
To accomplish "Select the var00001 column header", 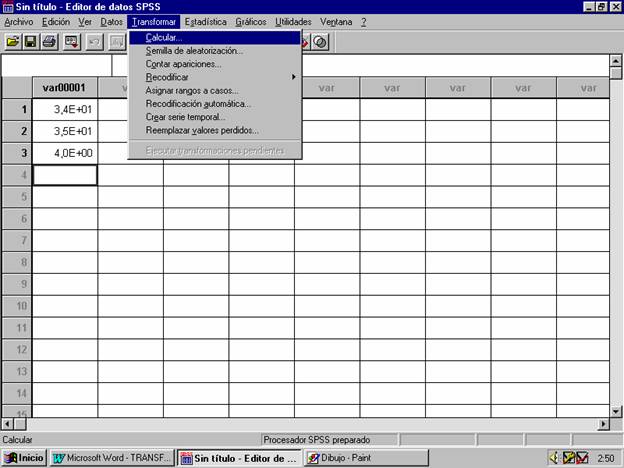I will coord(65,87).
